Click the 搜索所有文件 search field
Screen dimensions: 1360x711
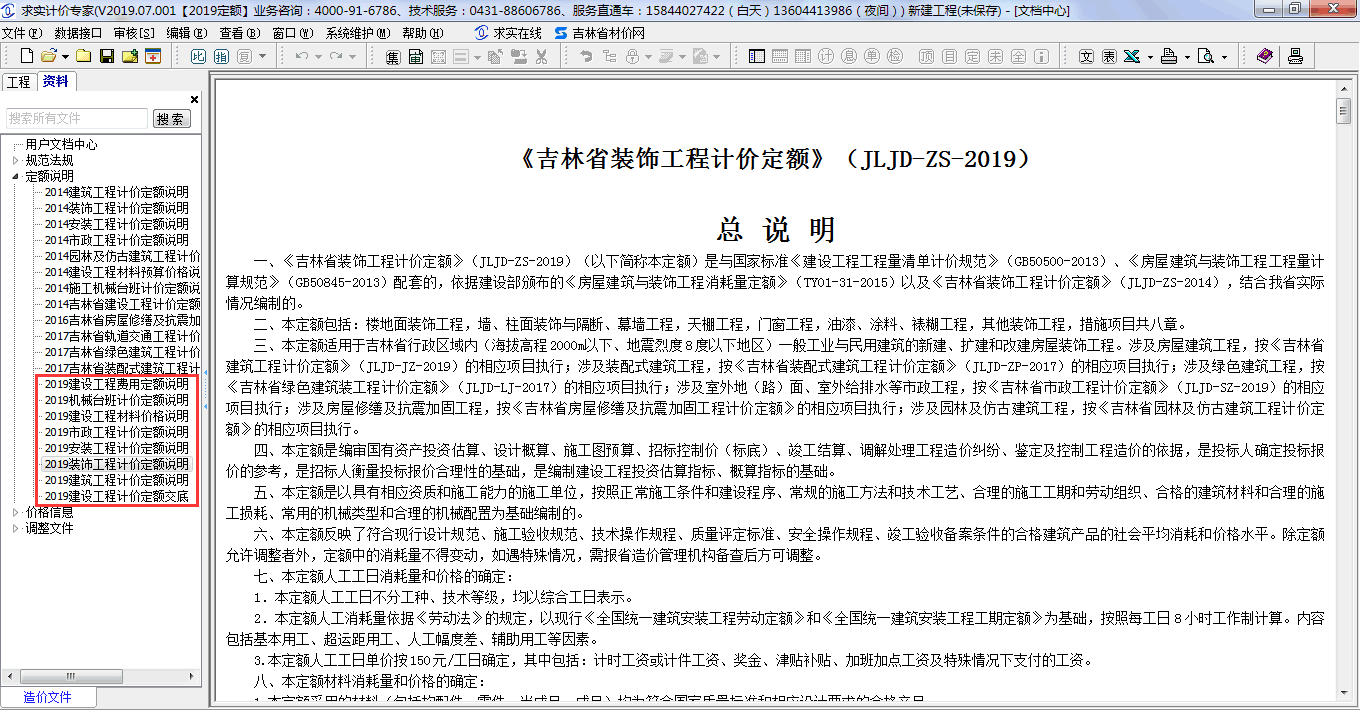(x=77, y=118)
